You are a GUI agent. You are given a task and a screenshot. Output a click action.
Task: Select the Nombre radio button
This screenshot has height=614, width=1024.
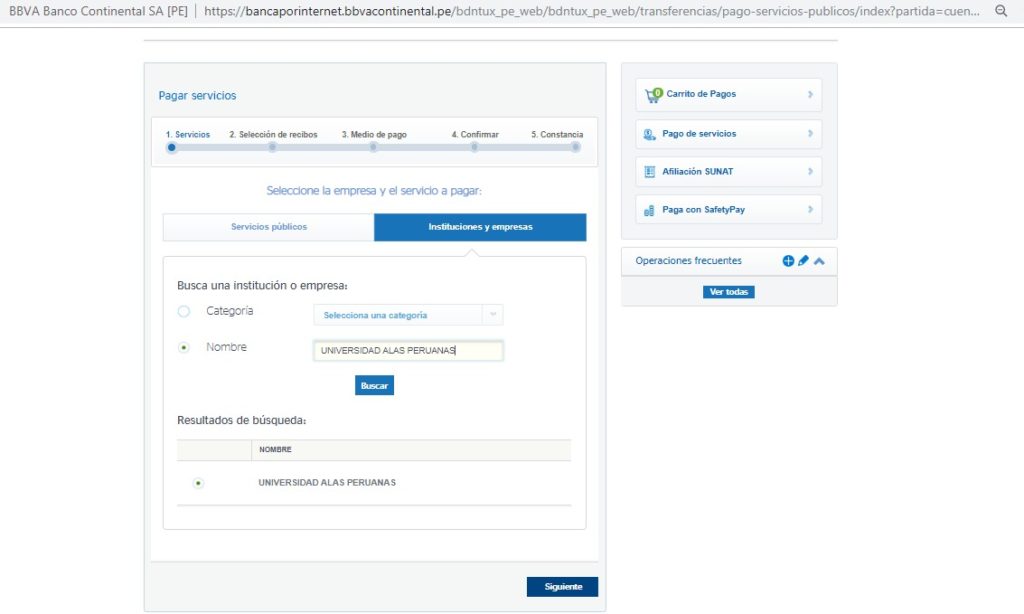(184, 347)
